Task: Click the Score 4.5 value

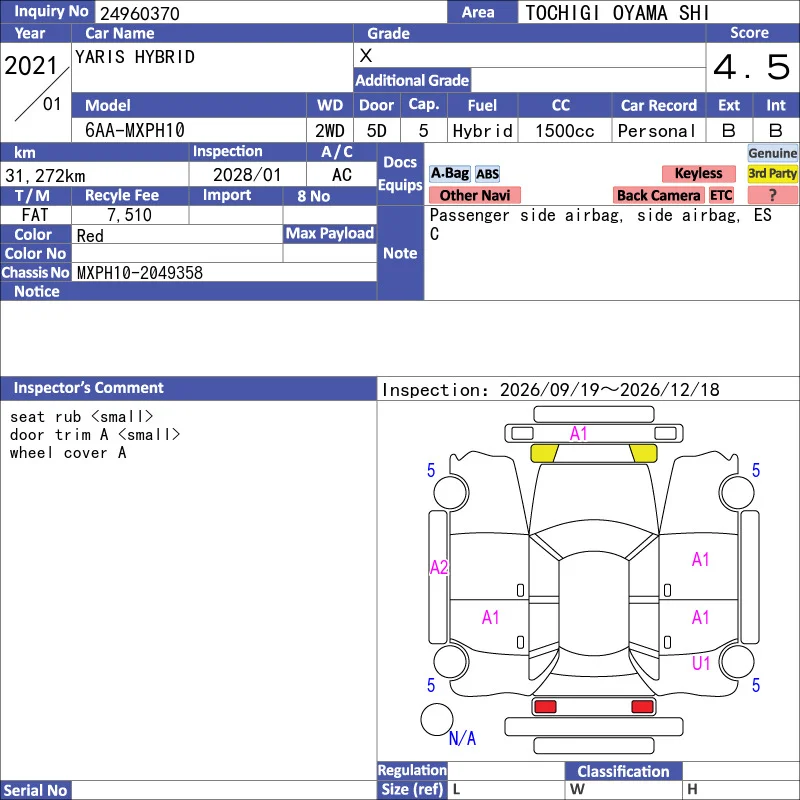Action: coord(752,67)
